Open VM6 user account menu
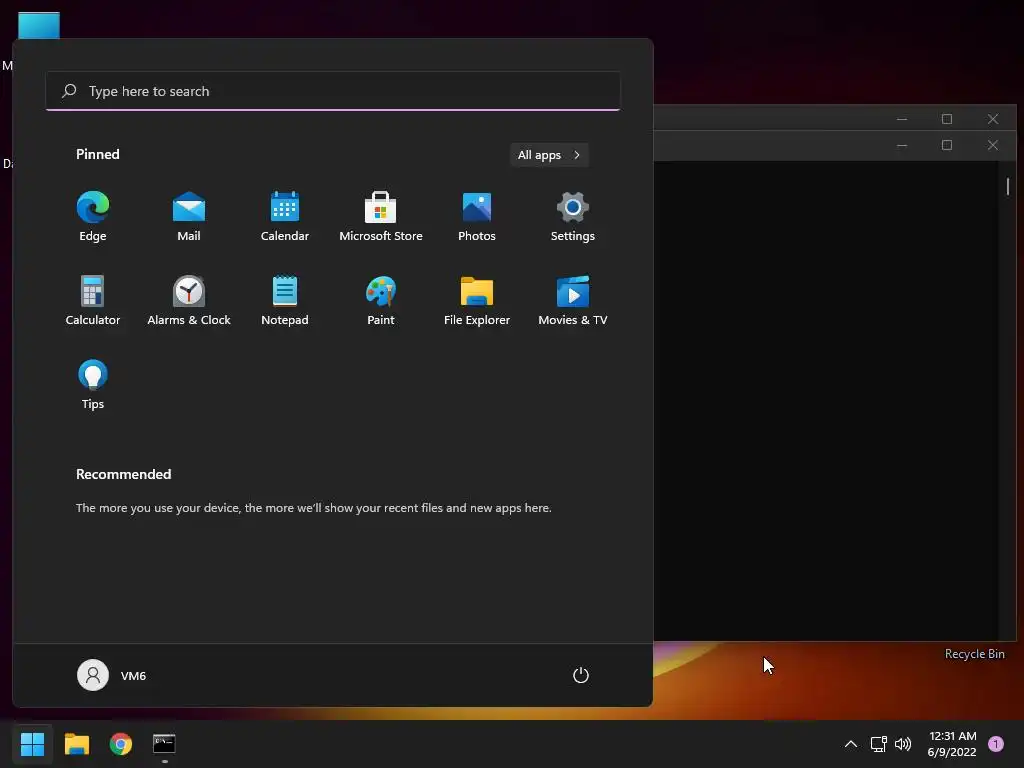1024x768 pixels. click(112, 675)
